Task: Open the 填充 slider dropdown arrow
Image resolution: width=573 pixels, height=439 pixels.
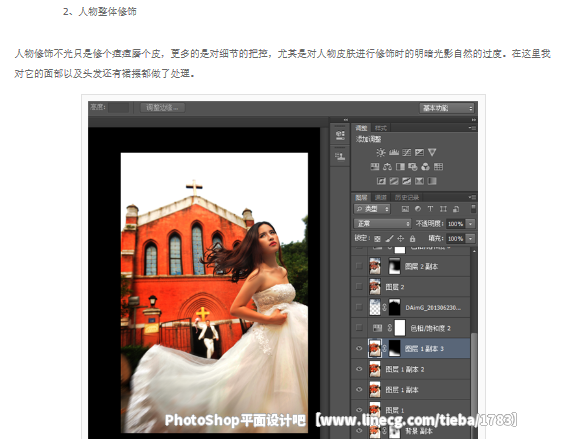Action: tap(471, 239)
